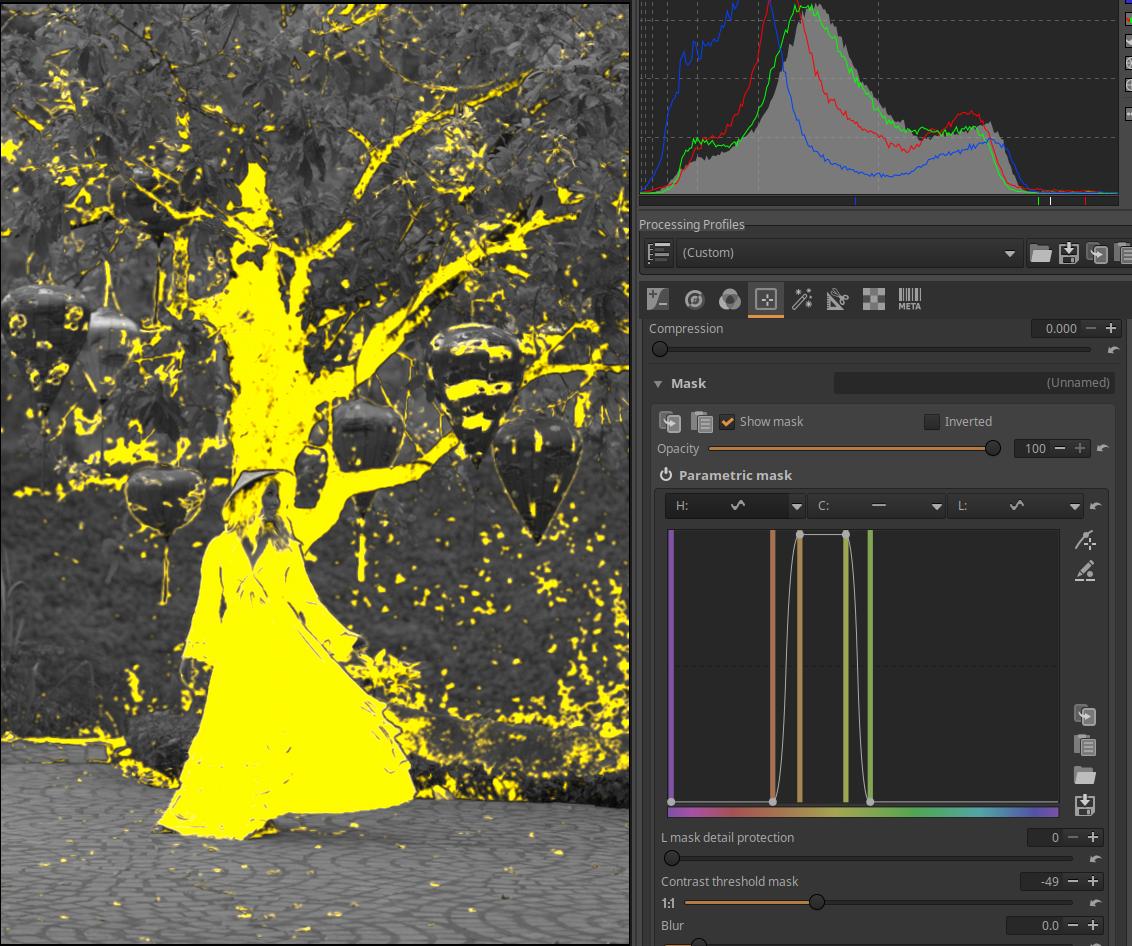Reset the Opacity slider to default
Viewport: 1132px width, 946px height.
(1102, 449)
